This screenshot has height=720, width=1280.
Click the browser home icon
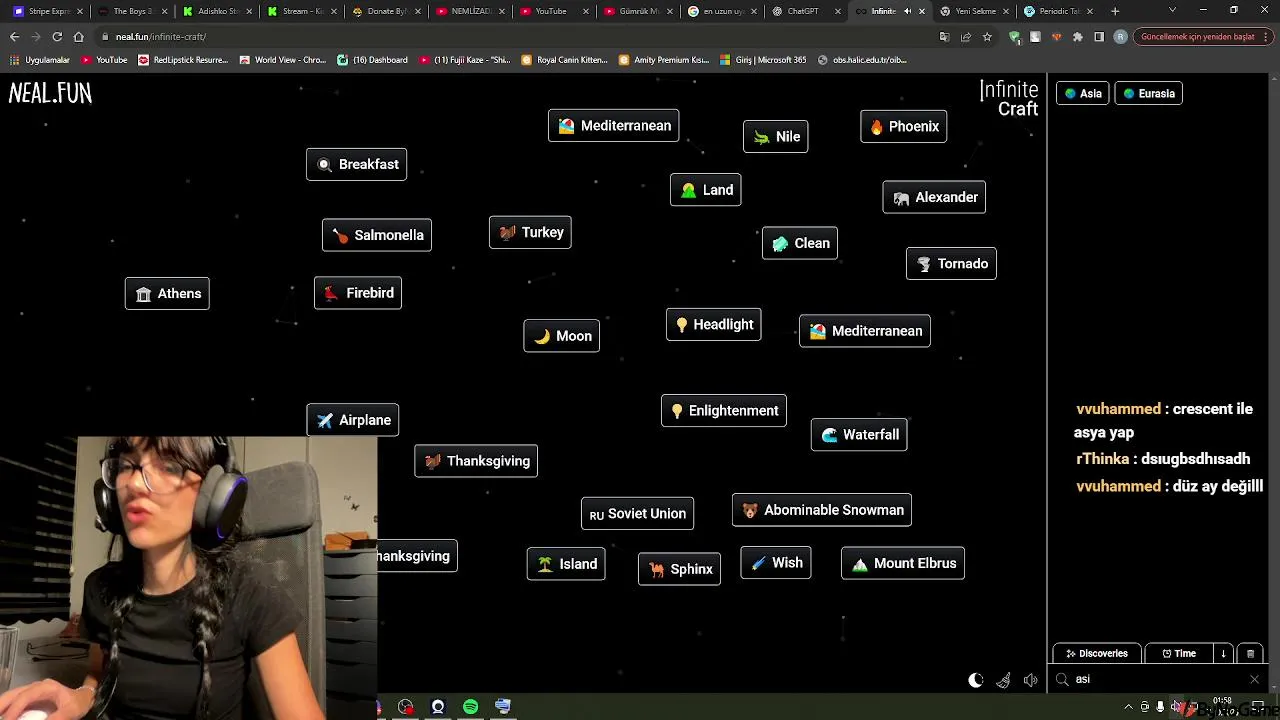tap(78, 37)
